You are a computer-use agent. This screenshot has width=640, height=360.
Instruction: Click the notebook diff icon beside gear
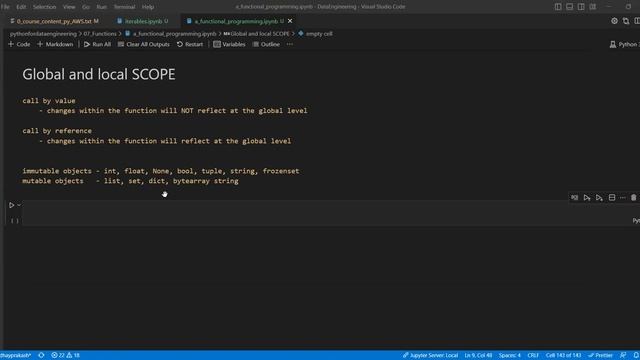pyautogui.click(x=626, y=21)
